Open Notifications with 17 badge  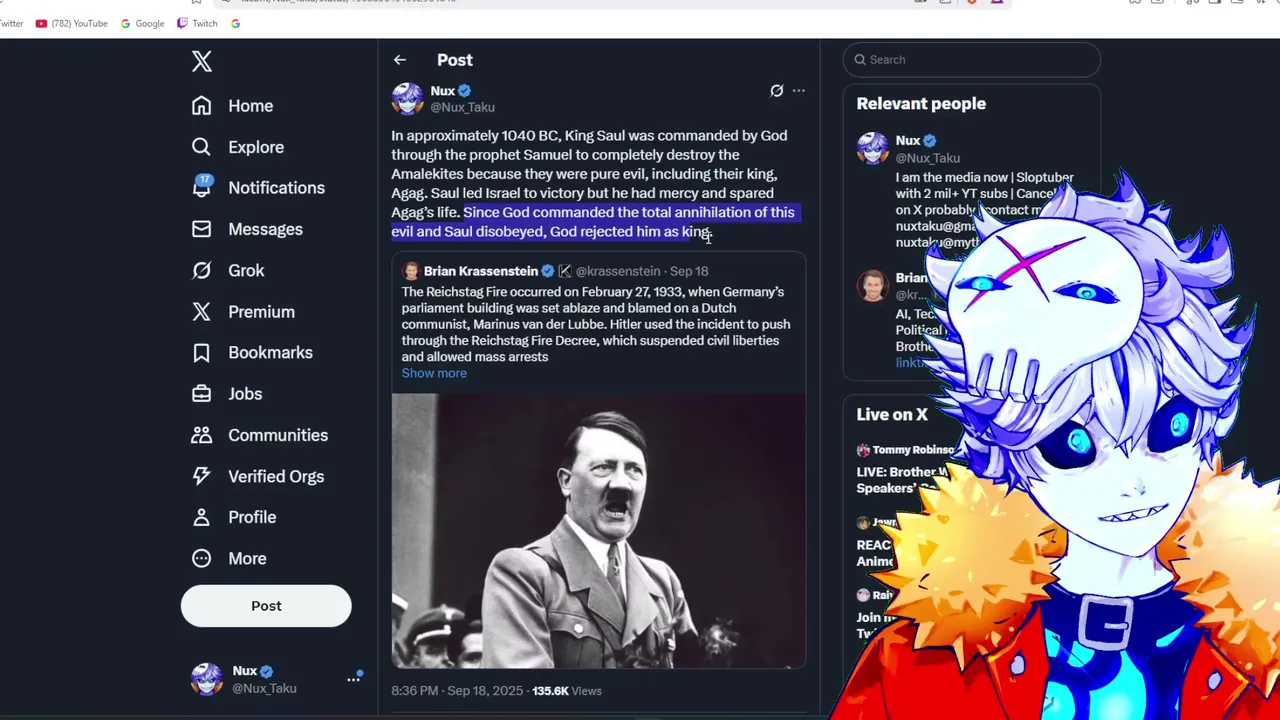point(258,187)
